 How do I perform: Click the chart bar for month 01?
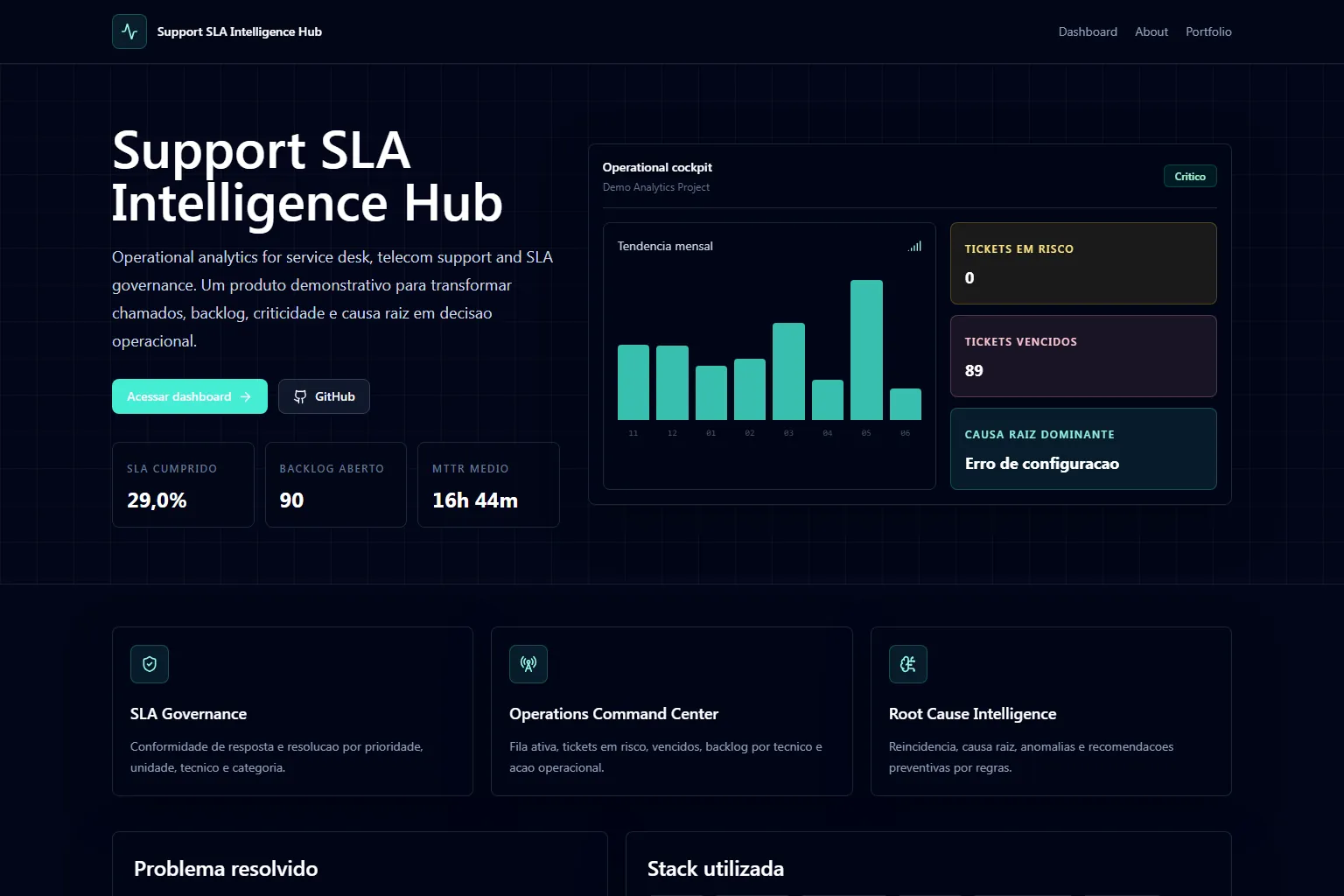[x=711, y=393]
